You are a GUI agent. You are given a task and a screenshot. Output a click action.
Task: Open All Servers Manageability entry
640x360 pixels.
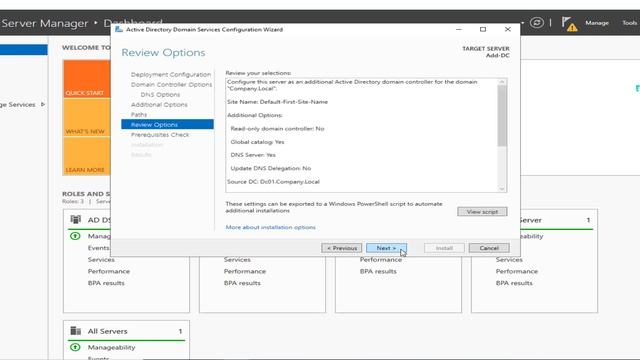111,347
